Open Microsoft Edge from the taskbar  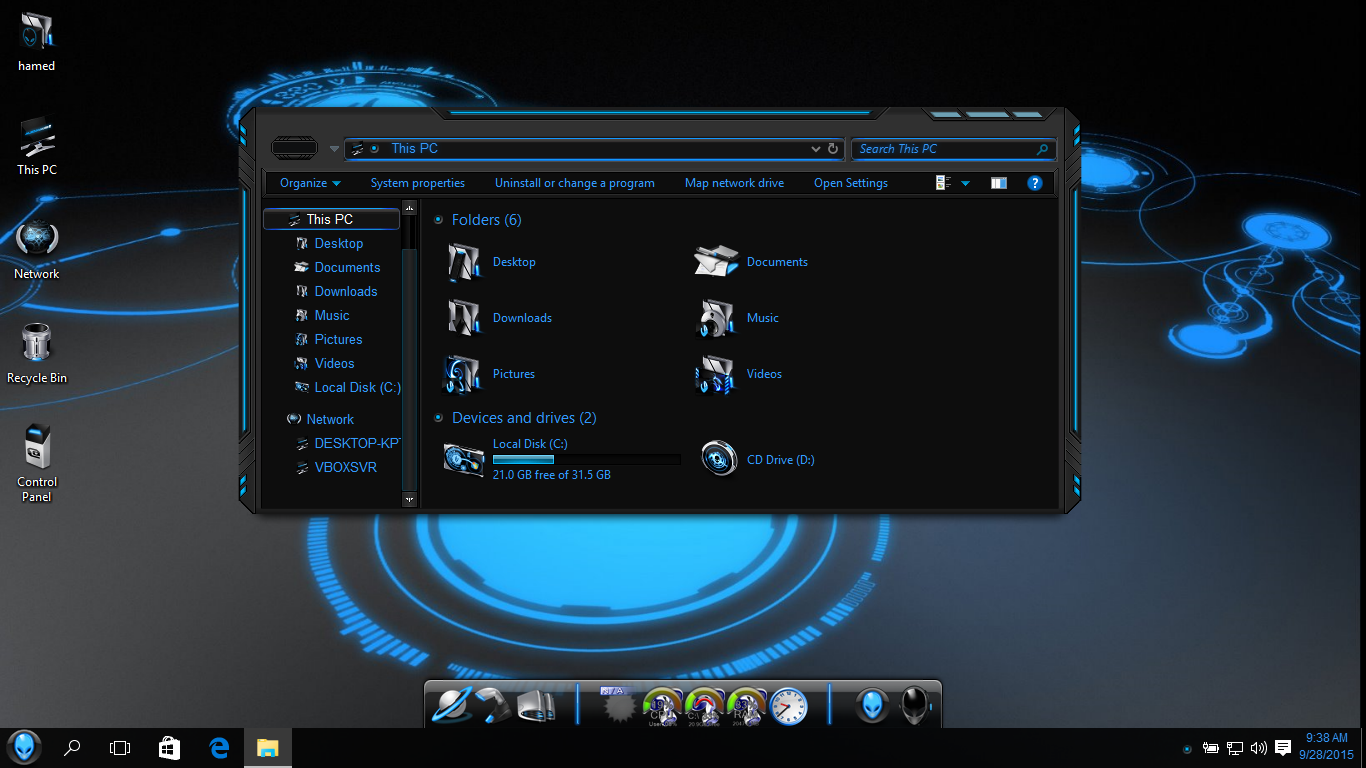[220, 747]
